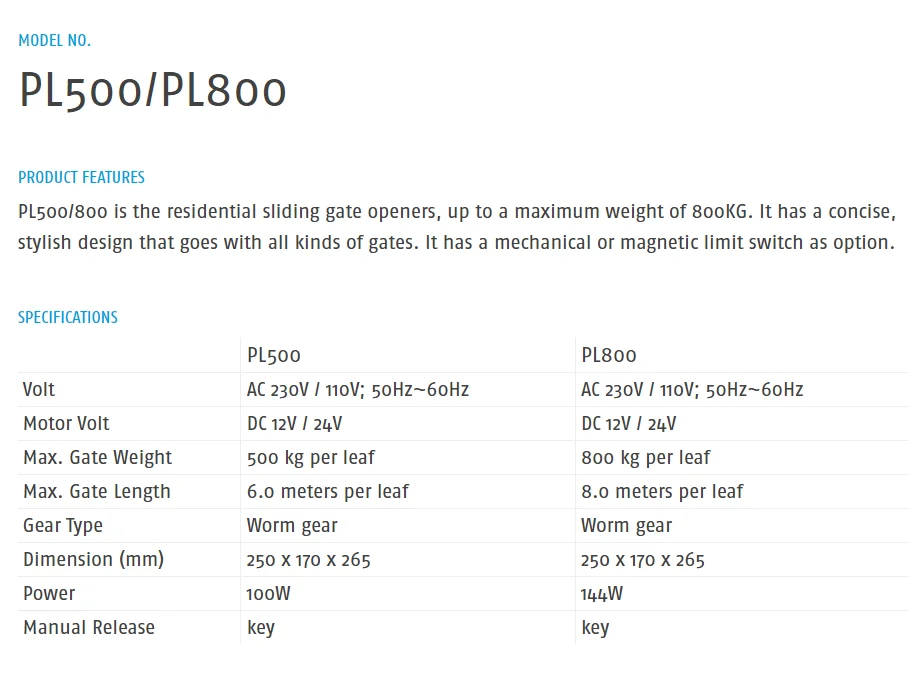The width and height of the screenshot is (920, 687).
Task: Click the Power row label
Action: pos(49,593)
